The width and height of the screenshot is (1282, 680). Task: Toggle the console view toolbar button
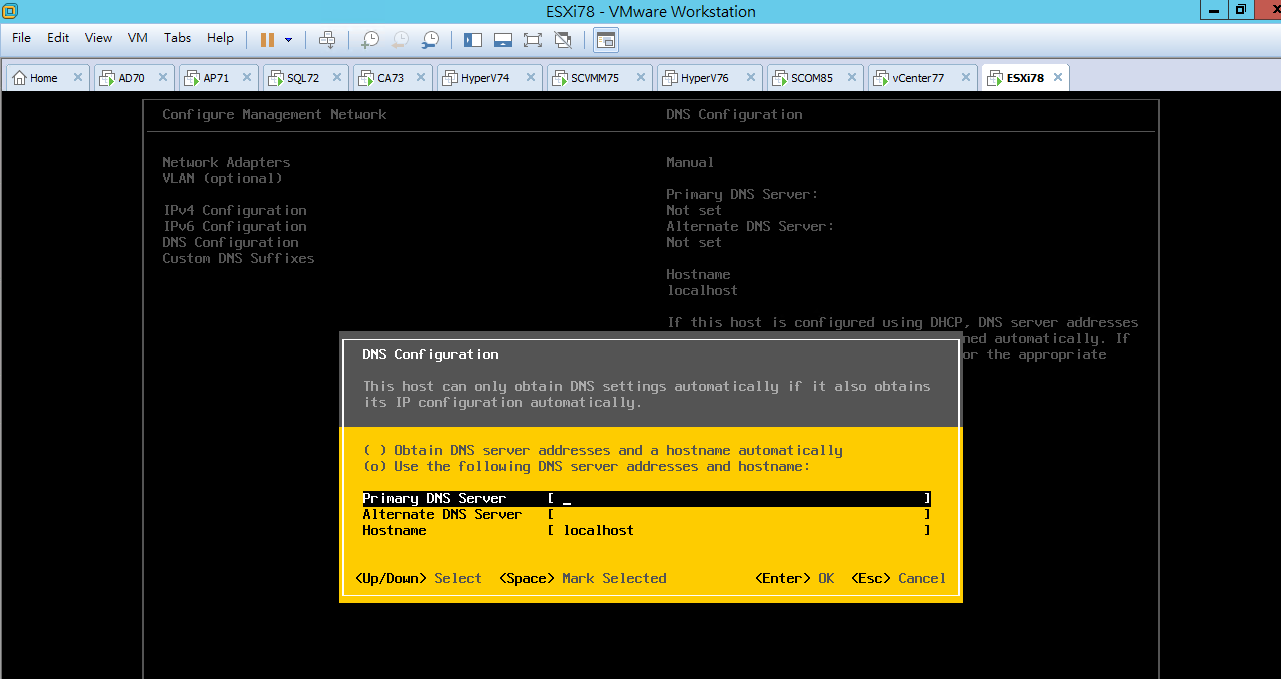tap(606, 39)
